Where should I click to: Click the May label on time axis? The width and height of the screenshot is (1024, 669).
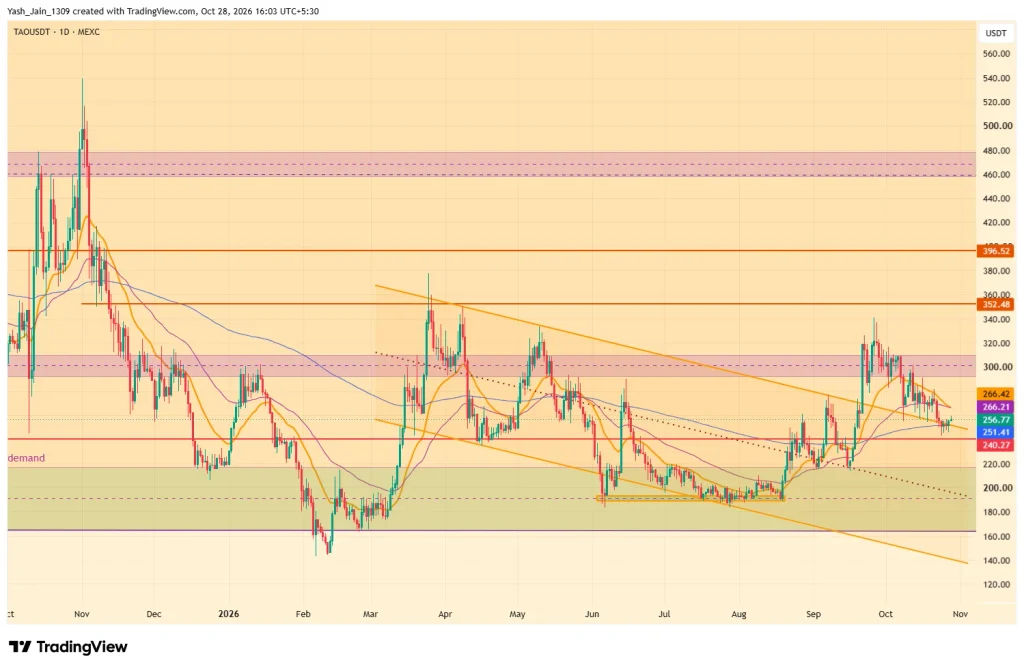tap(517, 614)
